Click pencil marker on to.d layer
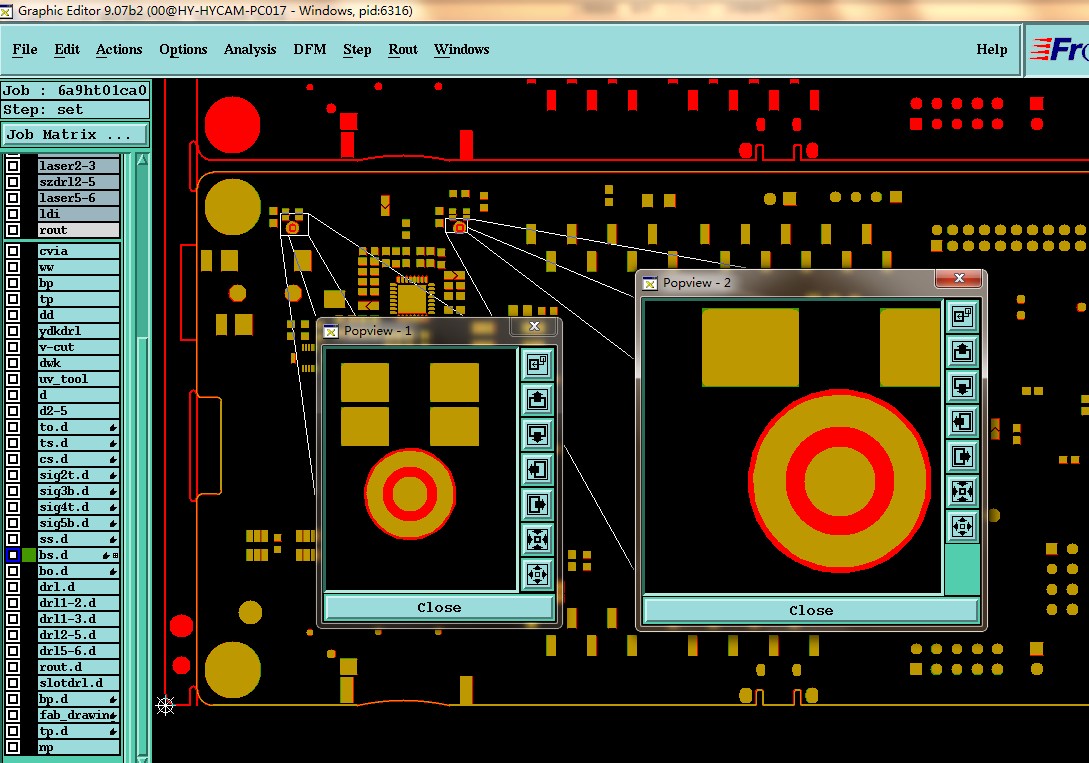 pyautogui.click(x=113, y=428)
